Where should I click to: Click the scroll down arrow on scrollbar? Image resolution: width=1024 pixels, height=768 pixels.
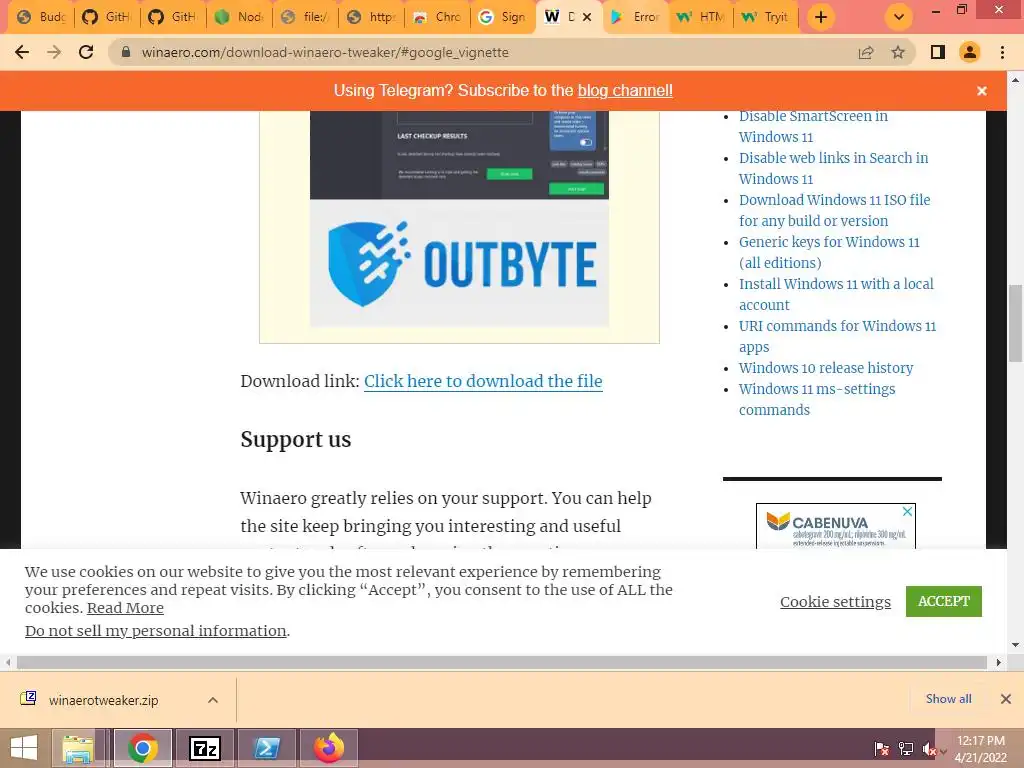click(1015, 645)
